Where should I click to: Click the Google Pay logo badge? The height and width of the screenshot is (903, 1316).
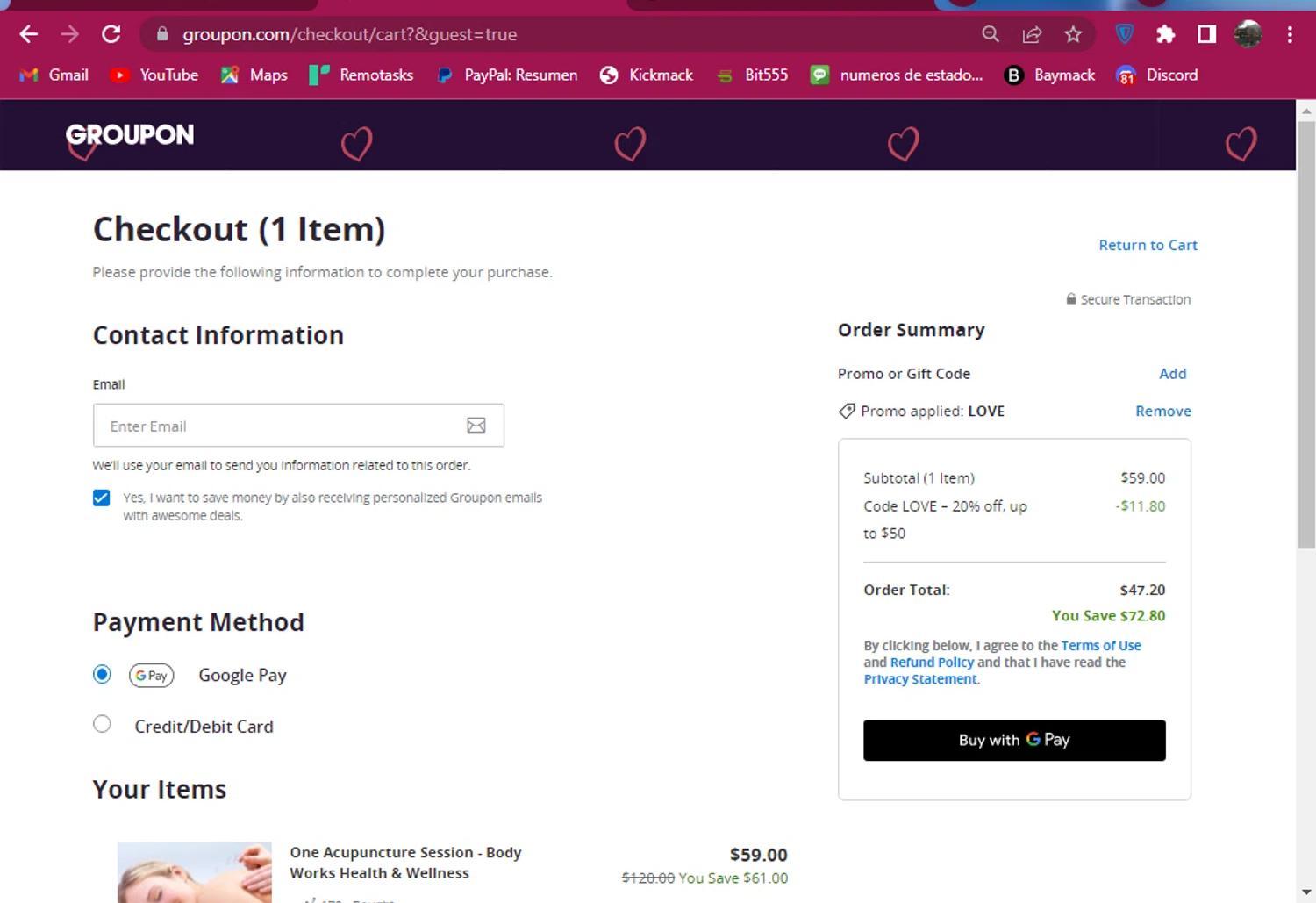coord(152,675)
